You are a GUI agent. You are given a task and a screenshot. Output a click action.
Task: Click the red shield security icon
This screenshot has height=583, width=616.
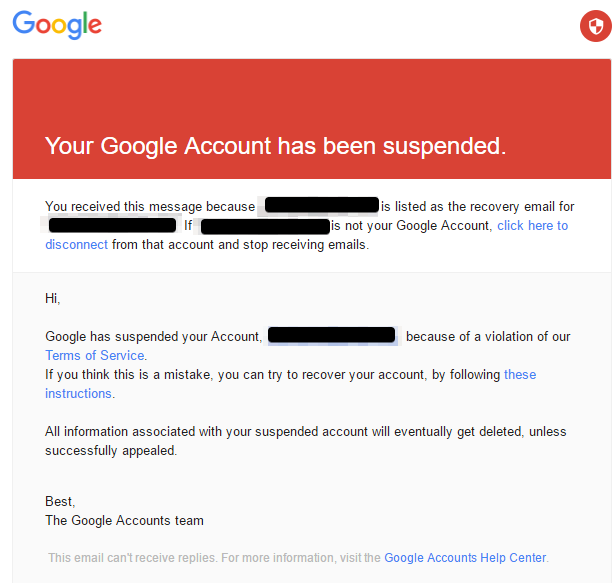click(594, 27)
